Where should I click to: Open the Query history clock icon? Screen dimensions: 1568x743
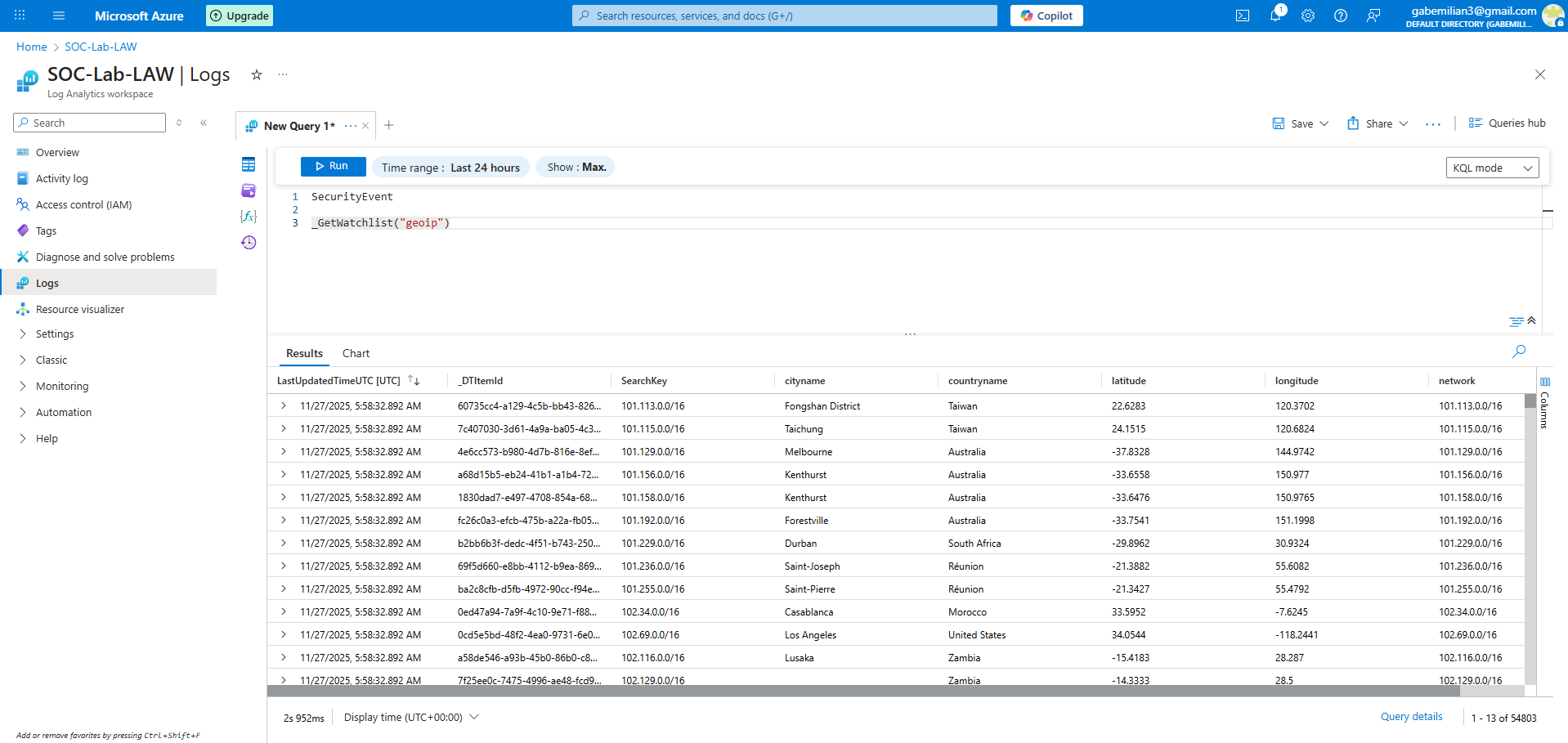click(x=249, y=243)
